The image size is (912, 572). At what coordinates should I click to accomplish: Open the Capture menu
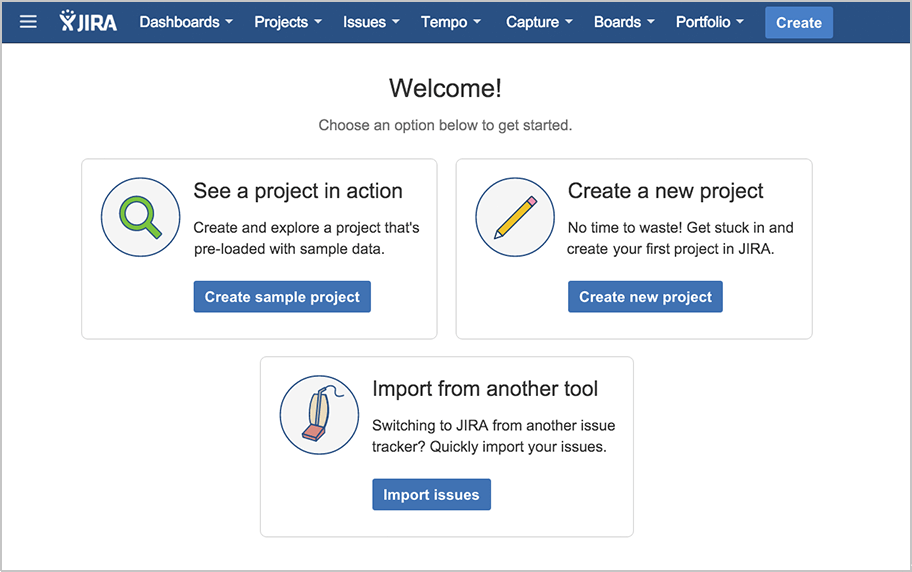(539, 22)
